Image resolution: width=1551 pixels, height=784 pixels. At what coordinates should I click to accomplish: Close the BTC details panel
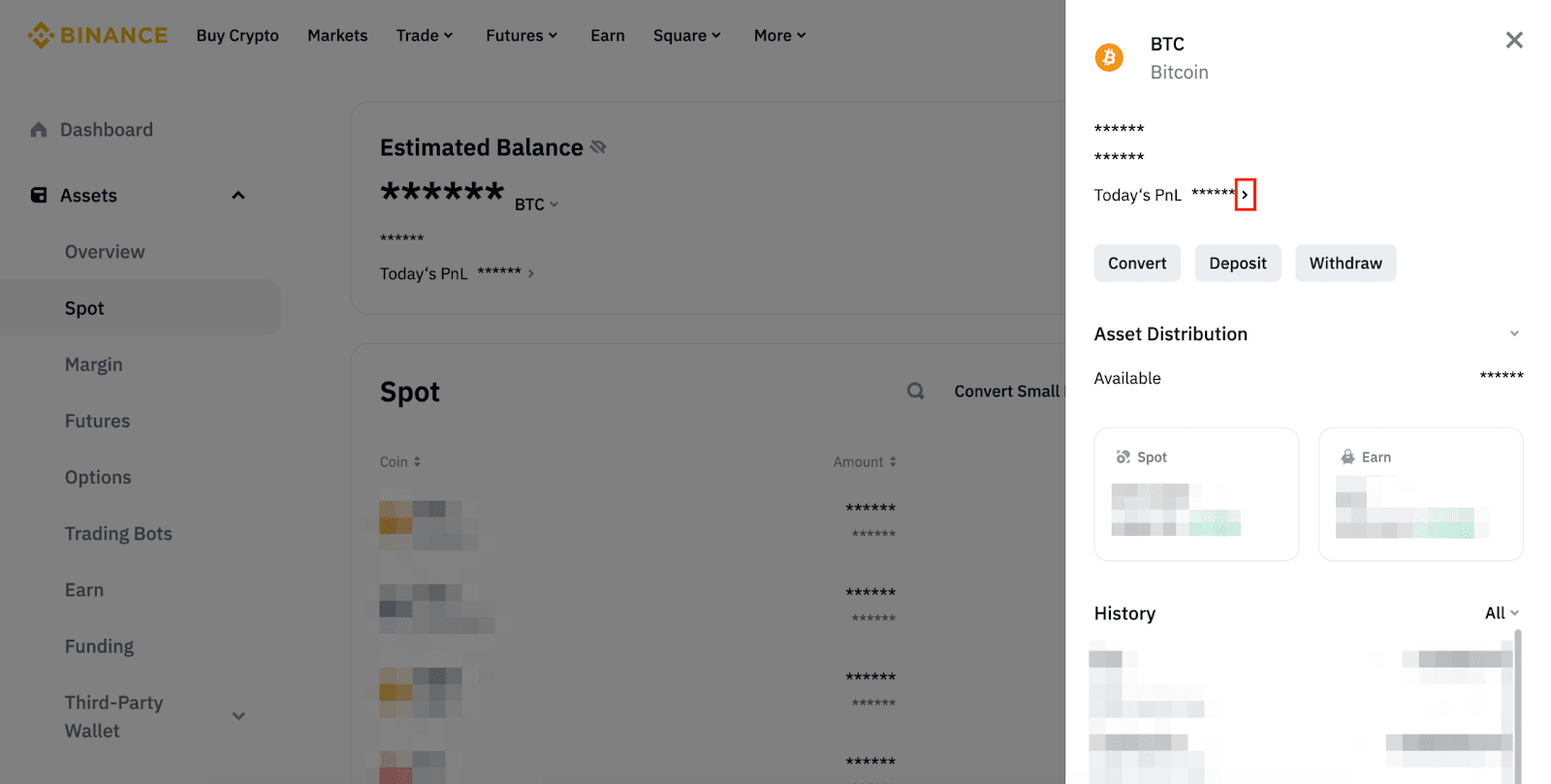[x=1513, y=41]
